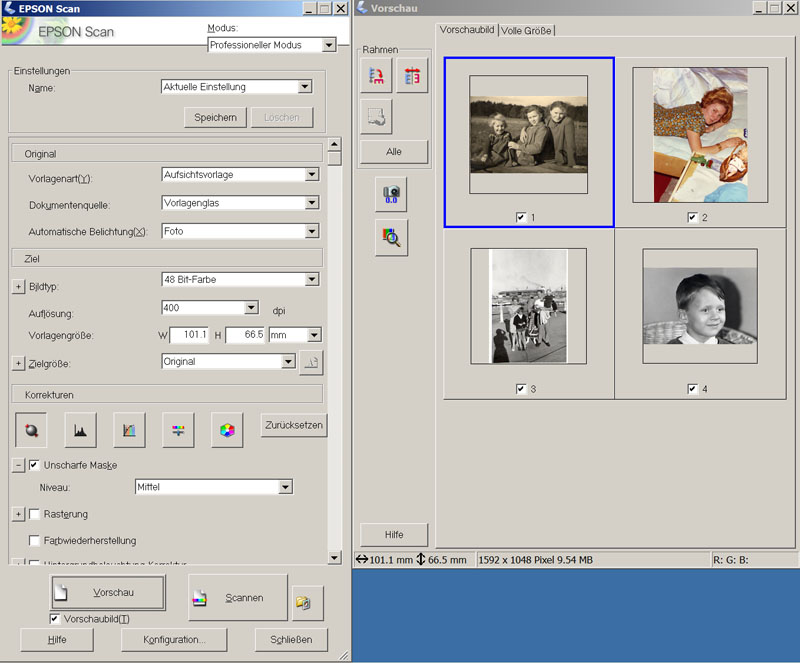Click the rotate frame icon under Rahmen
Image resolution: width=800 pixels, height=663 pixels.
(x=376, y=76)
